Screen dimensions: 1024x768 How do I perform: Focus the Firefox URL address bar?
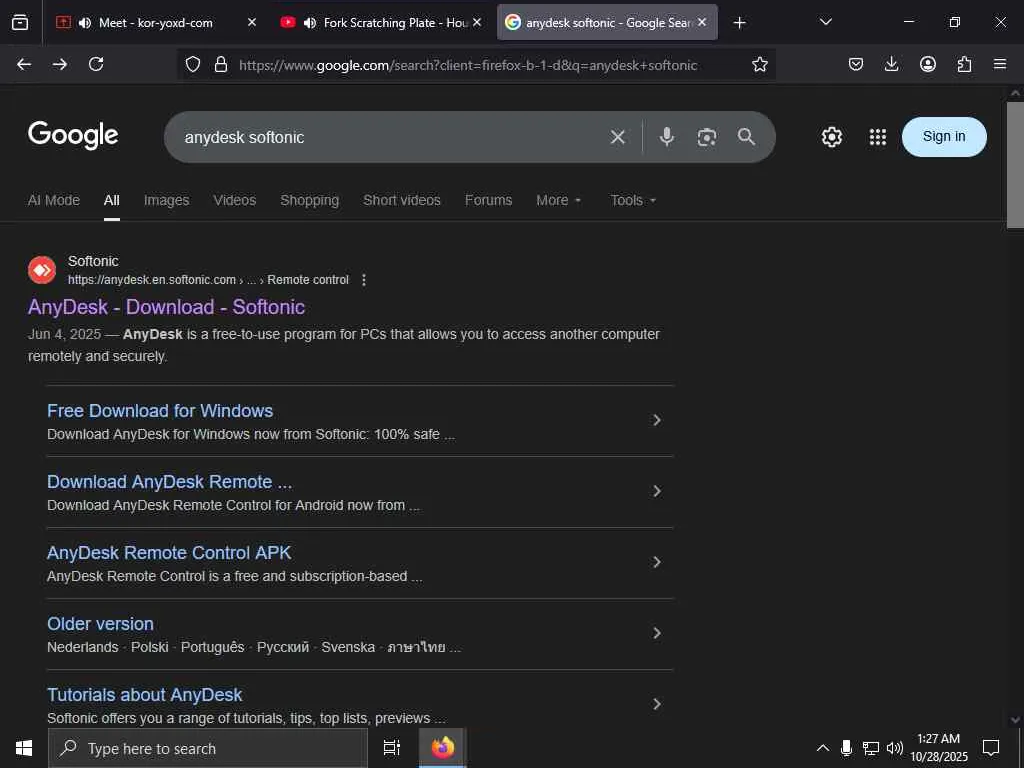coord(468,65)
